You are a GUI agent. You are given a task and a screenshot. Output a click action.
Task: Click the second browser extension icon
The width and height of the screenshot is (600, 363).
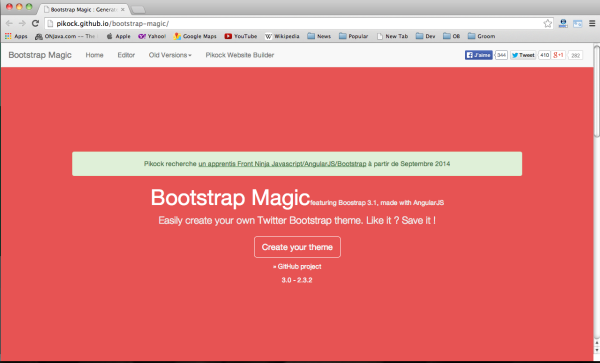(x=577, y=24)
